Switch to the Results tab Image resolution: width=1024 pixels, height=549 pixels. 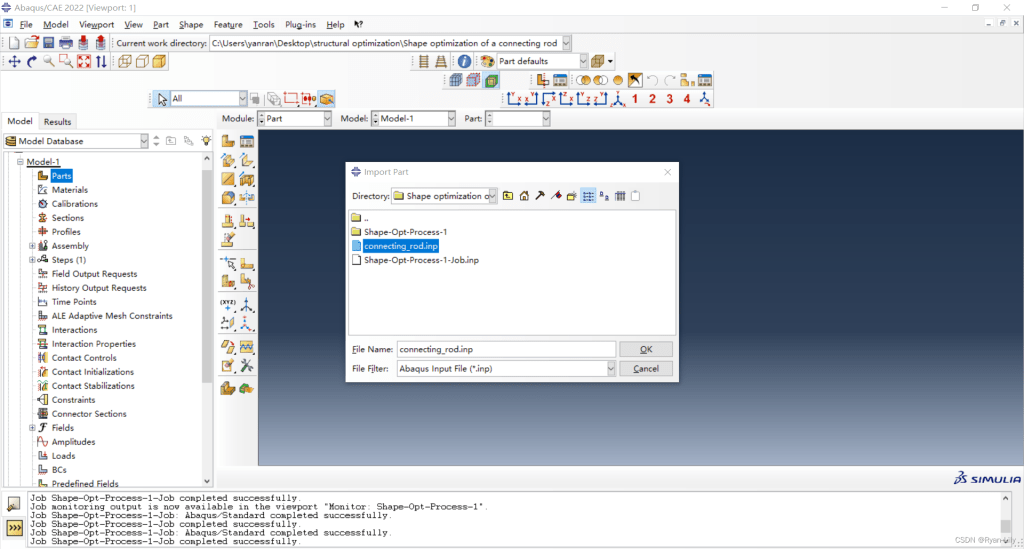(x=57, y=121)
